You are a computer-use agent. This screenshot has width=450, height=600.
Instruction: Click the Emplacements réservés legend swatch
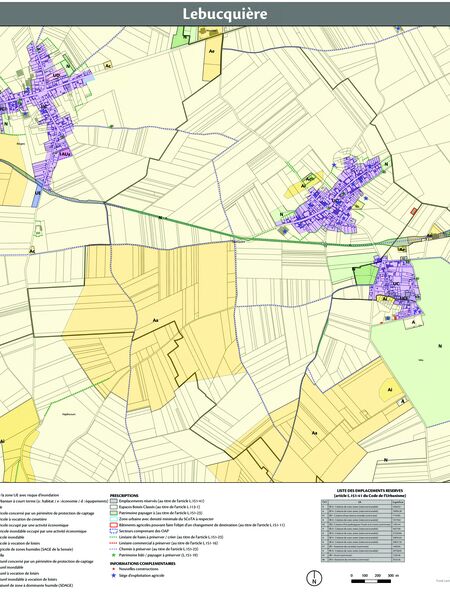(x=113, y=501)
